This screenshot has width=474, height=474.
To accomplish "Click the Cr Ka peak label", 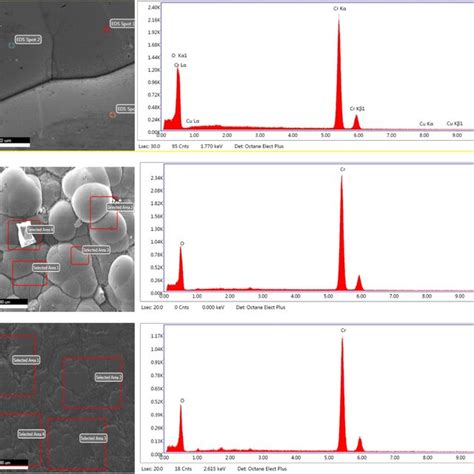I will click(x=340, y=9).
